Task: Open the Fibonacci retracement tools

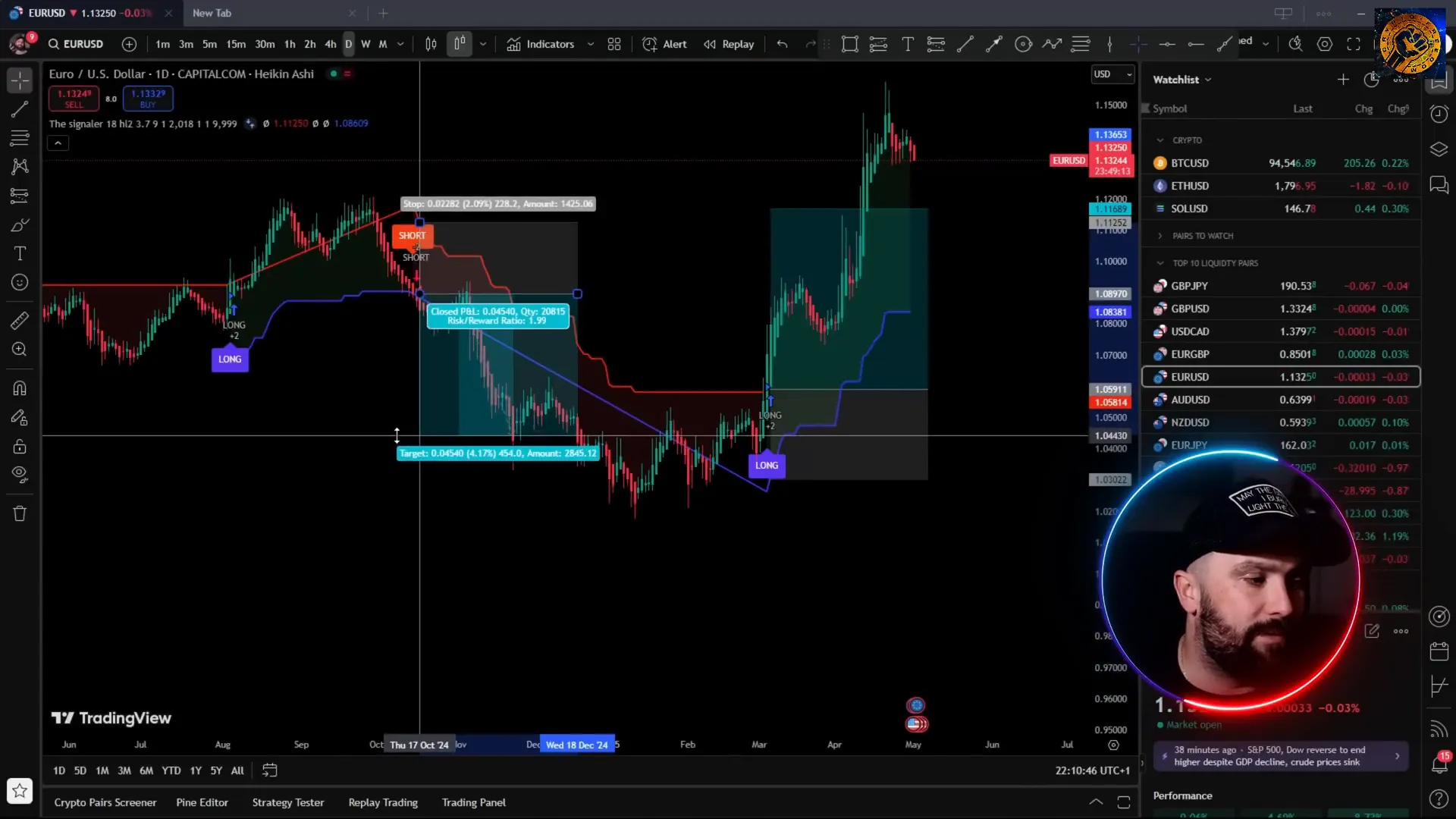Action: pos(20,138)
